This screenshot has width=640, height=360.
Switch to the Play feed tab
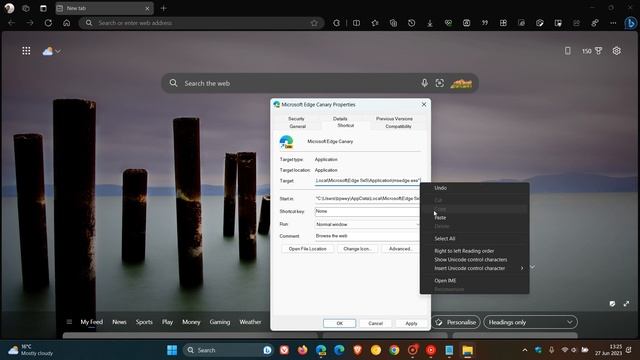pos(167,322)
